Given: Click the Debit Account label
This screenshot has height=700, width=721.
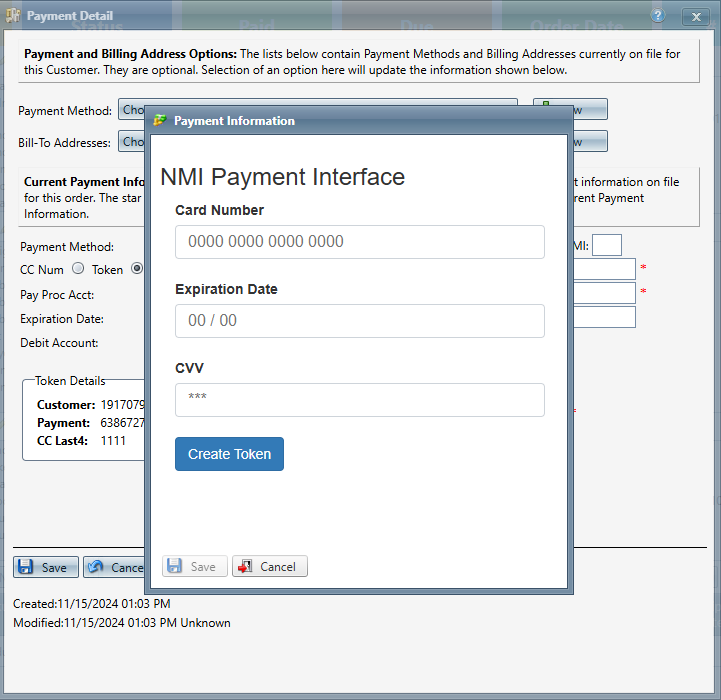Looking at the screenshot, I should click(59, 343).
